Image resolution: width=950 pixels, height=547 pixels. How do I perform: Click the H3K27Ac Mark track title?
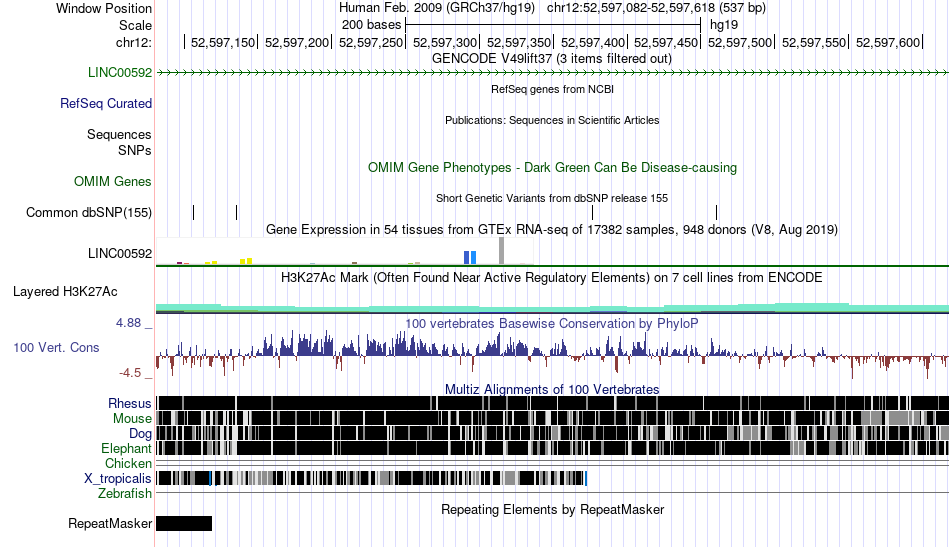click(551, 278)
